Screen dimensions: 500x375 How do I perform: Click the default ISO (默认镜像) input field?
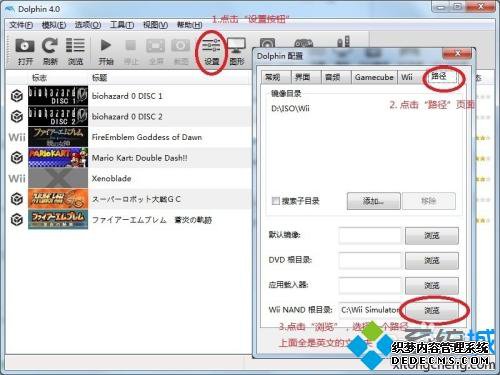(370, 235)
